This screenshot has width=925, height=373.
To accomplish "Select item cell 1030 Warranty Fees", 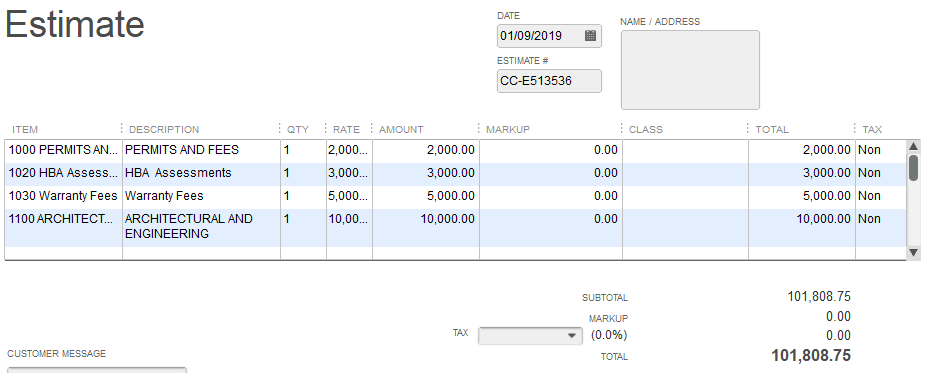I will pos(64,196).
